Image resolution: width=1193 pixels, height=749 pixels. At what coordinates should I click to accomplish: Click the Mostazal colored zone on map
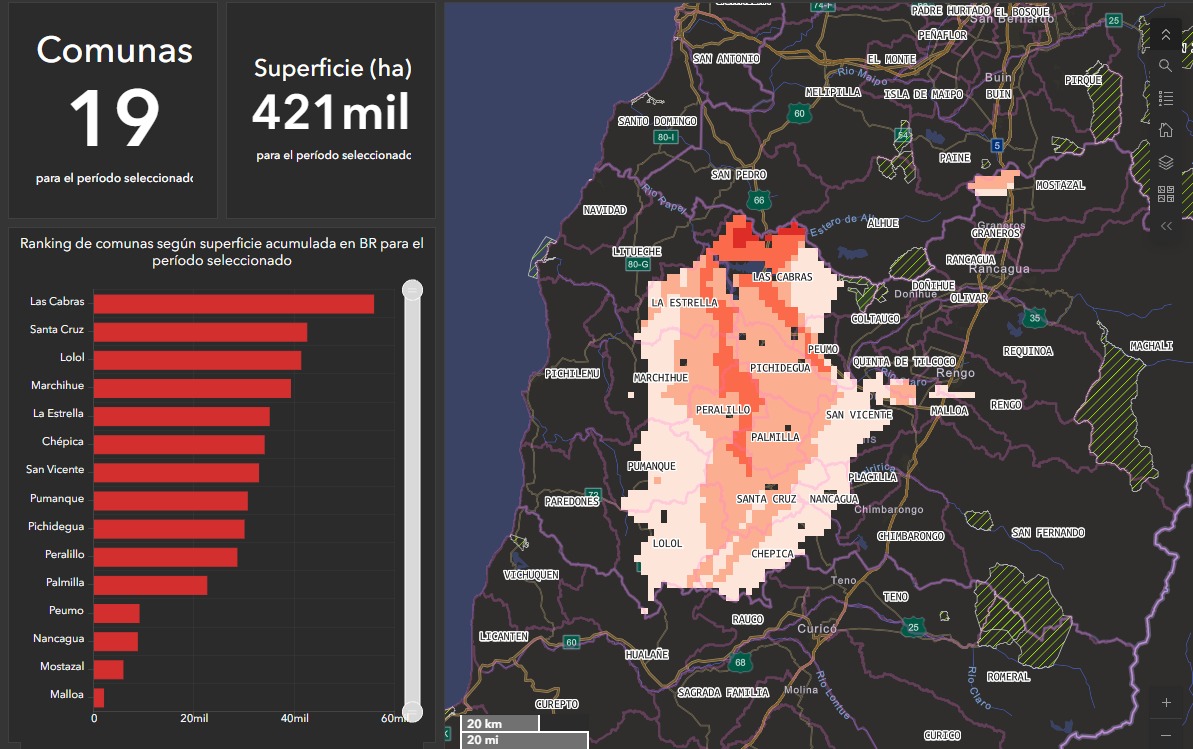(x=996, y=183)
